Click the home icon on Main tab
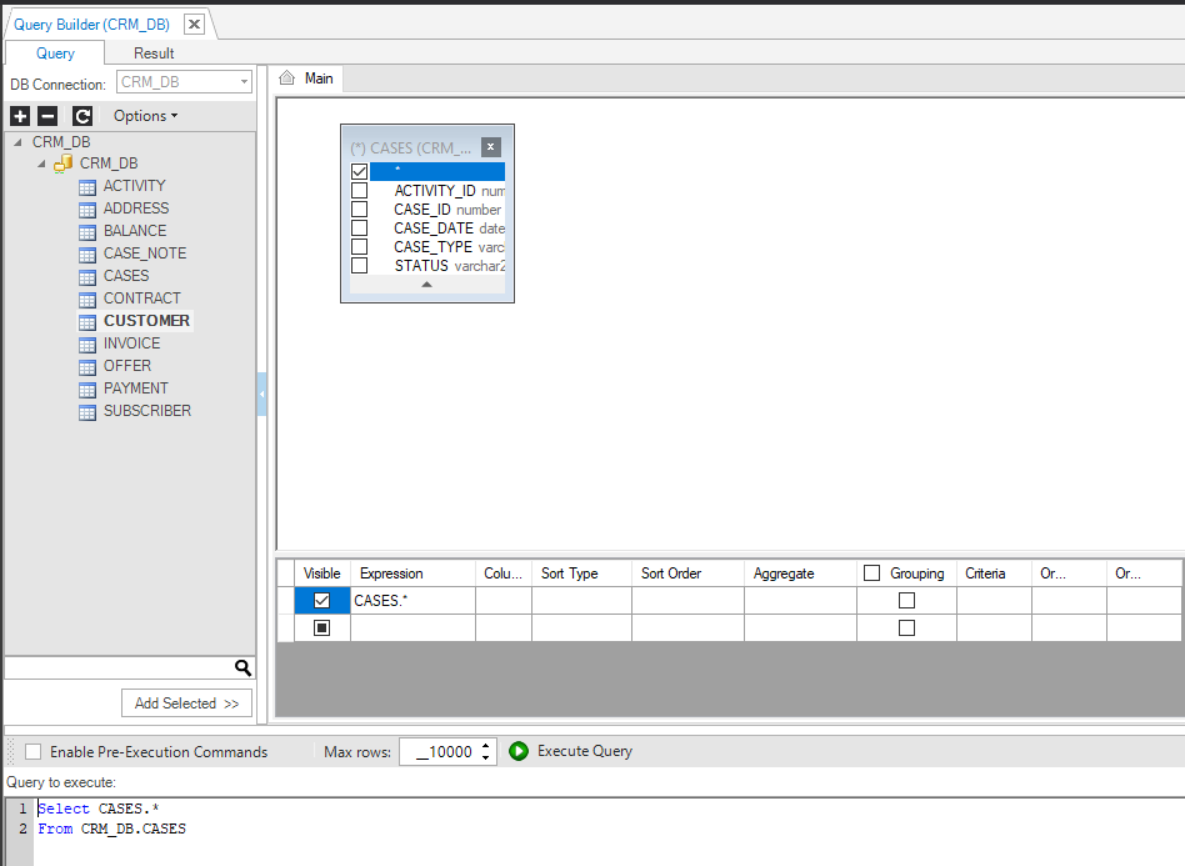Image resolution: width=1185 pixels, height=866 pixels. [288, 78]
